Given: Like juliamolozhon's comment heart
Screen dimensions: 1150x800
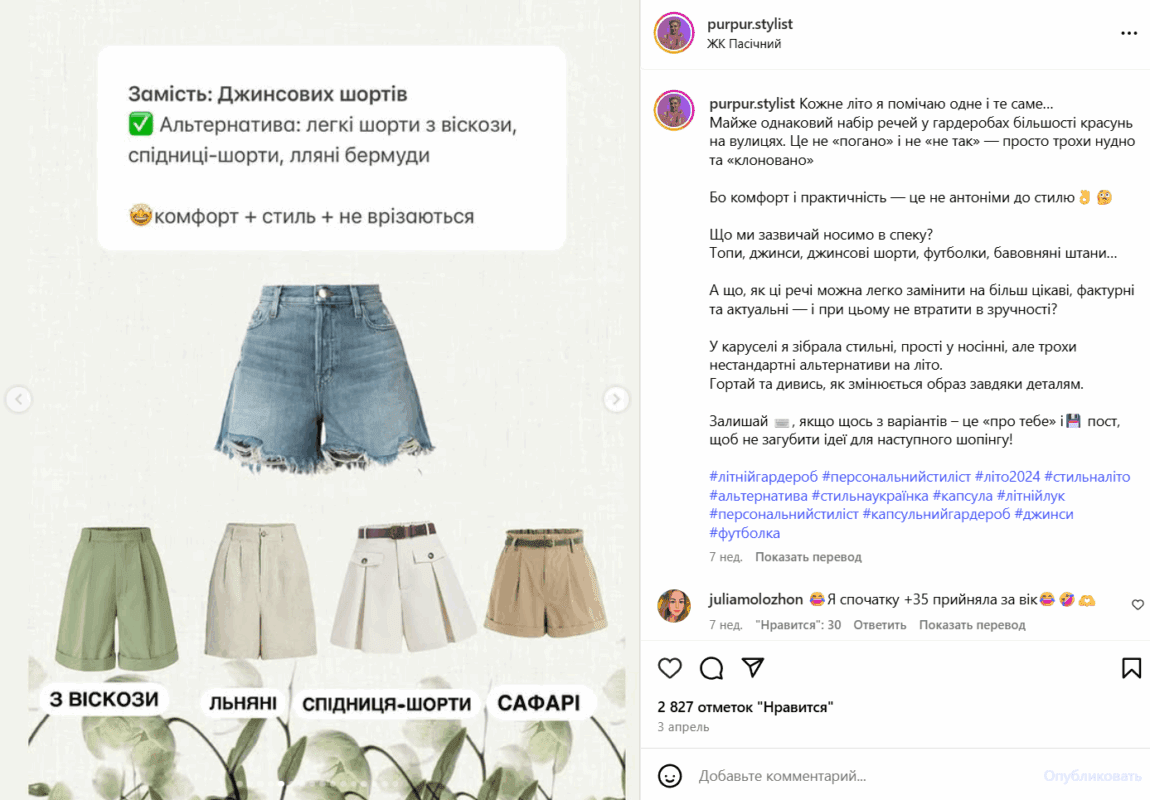Looking at the screenshot, I should tap(1138, 605).
